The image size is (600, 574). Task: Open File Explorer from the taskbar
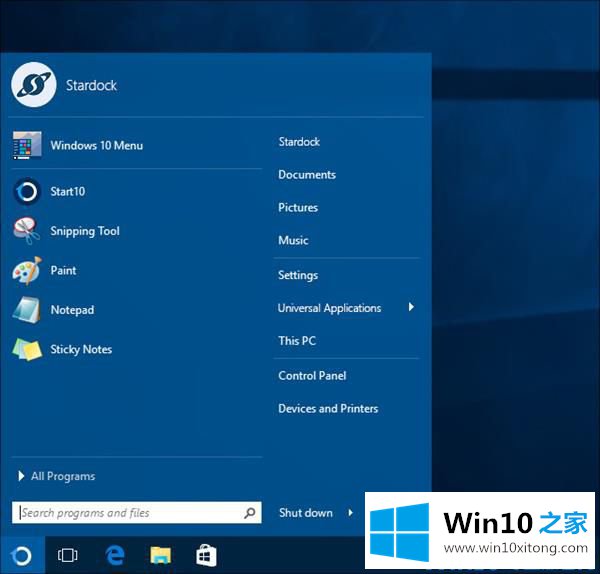click(x=160, y=556)
